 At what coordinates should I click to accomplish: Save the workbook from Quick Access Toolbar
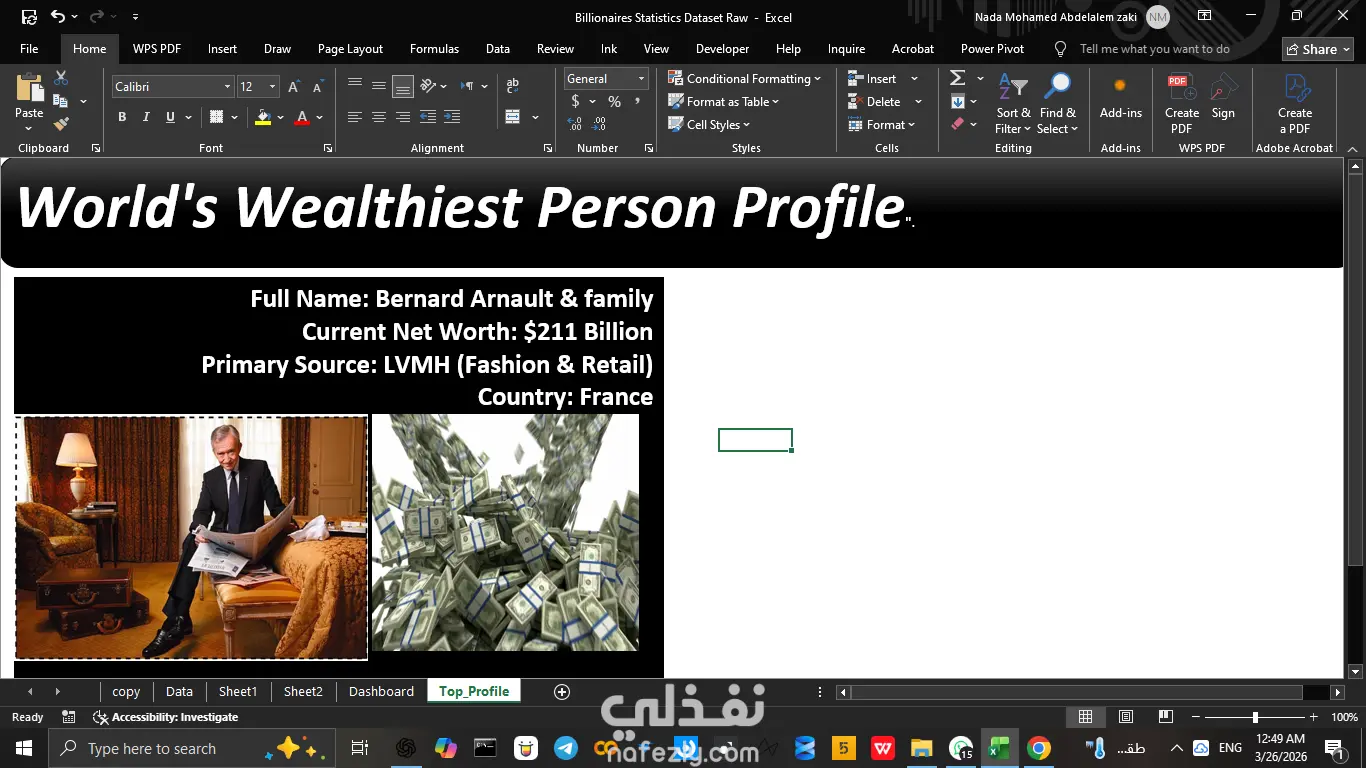click(29, 17)
